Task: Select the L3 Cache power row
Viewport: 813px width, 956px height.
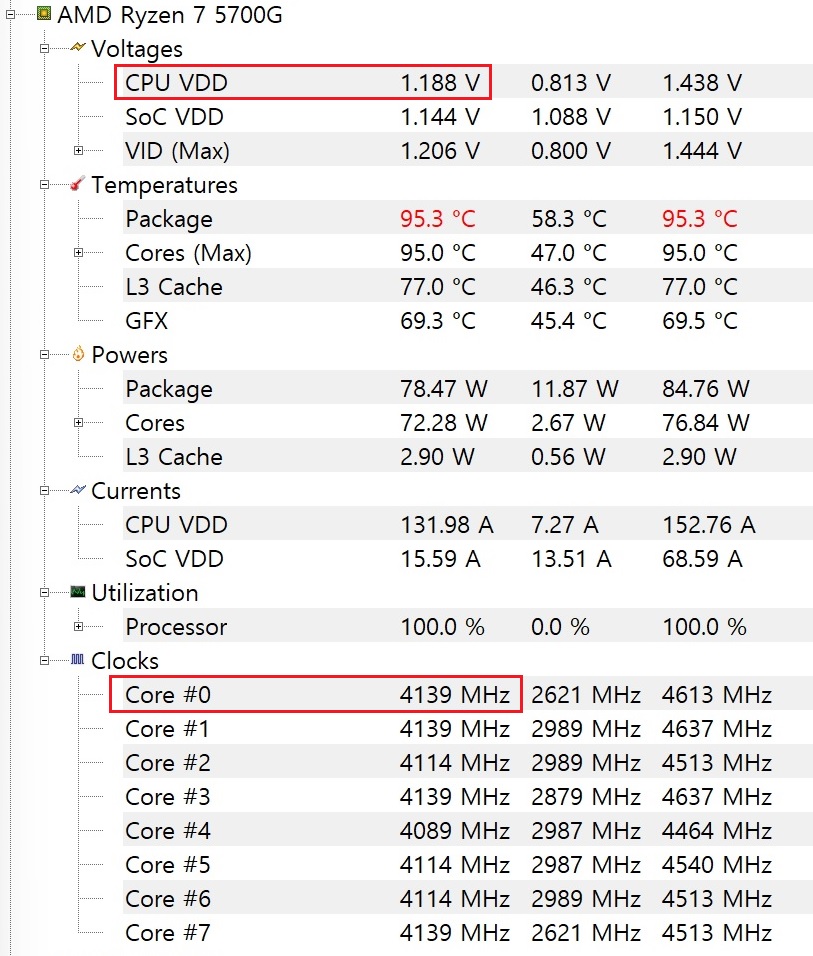Action: coord(467,456)
